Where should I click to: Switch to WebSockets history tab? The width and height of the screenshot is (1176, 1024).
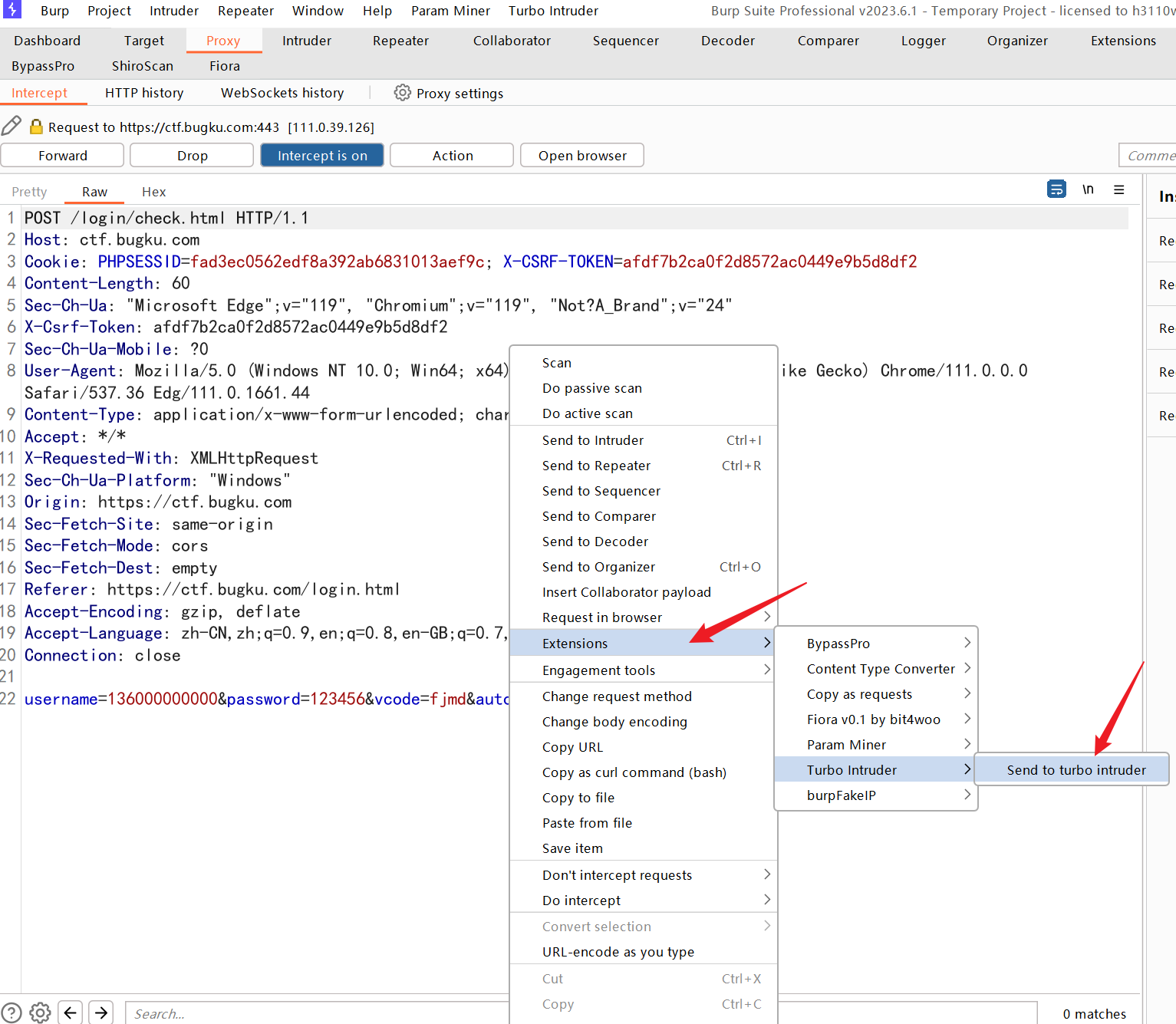282,93
